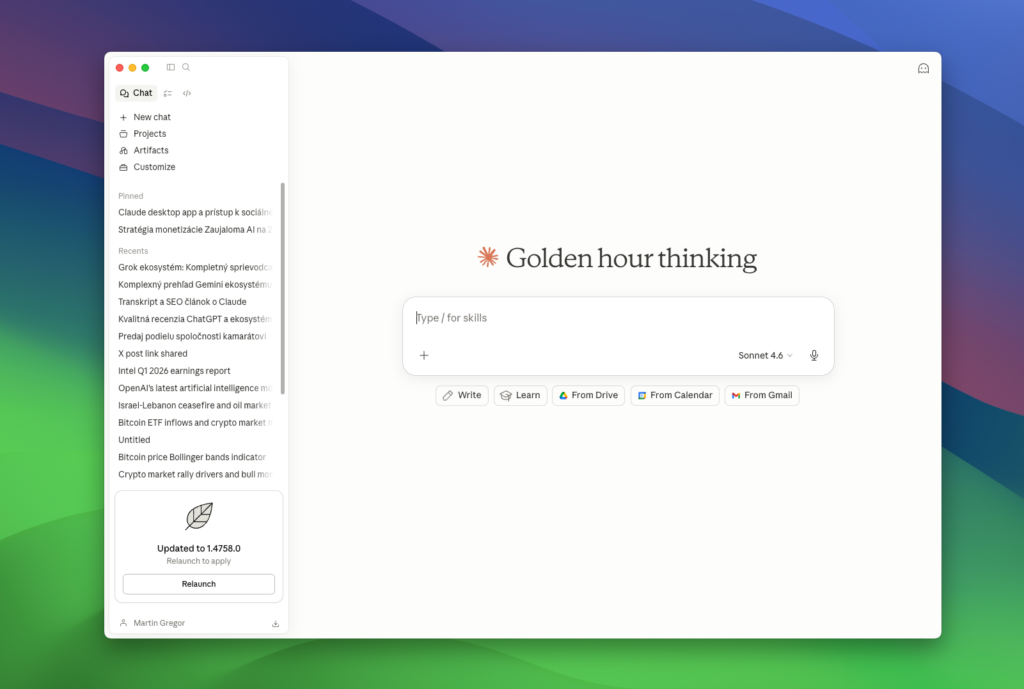The width and height of the screenshot is (1024, 689).
Task: Toggle the sidebar panel icon
Action: [171, 67]
